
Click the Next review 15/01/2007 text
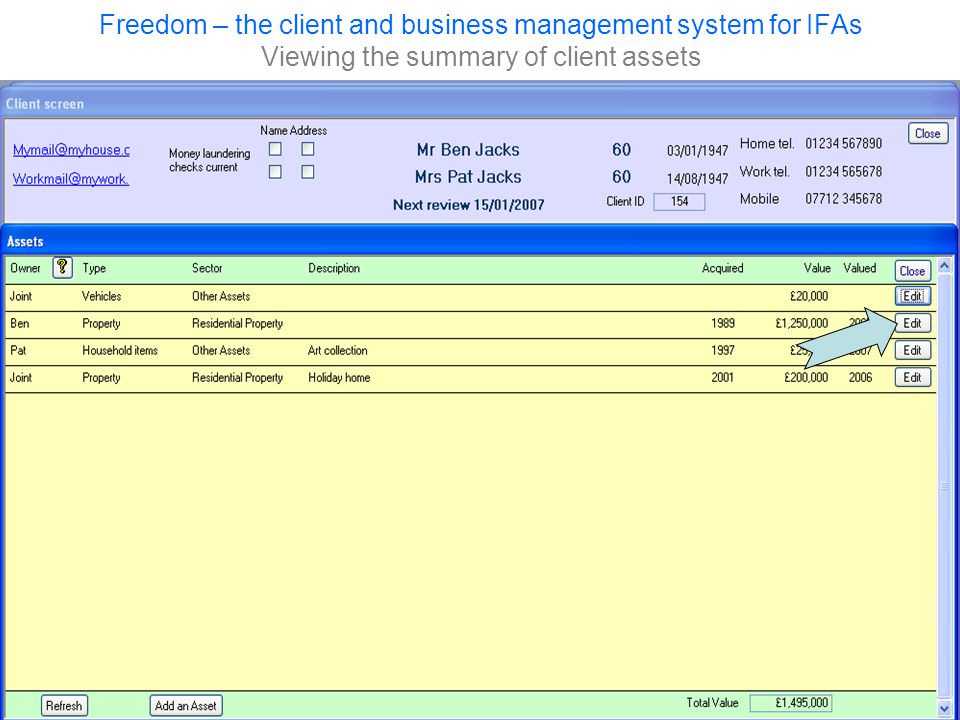[x=468, y=204]
